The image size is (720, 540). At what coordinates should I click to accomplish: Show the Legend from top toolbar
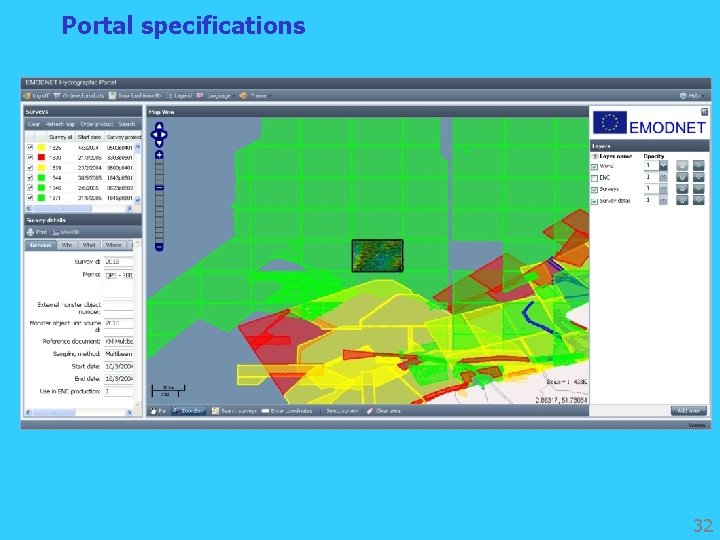pos(179,96)
